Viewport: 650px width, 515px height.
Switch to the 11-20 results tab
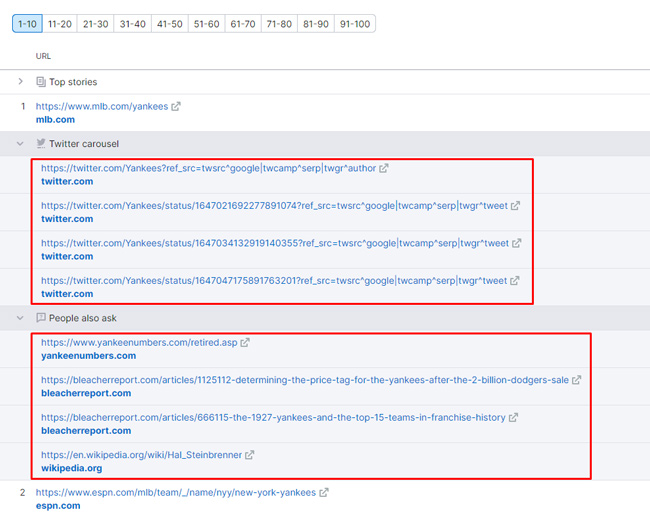click(x=59, y=24)
